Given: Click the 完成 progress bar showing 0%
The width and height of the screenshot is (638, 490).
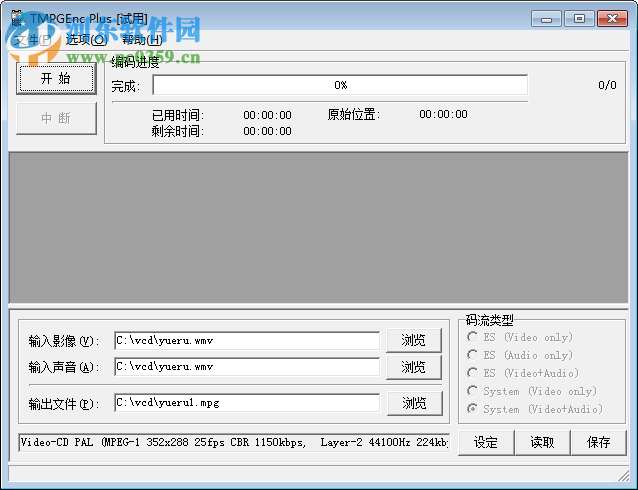Looking at the screenshot, I should (340, 85).
